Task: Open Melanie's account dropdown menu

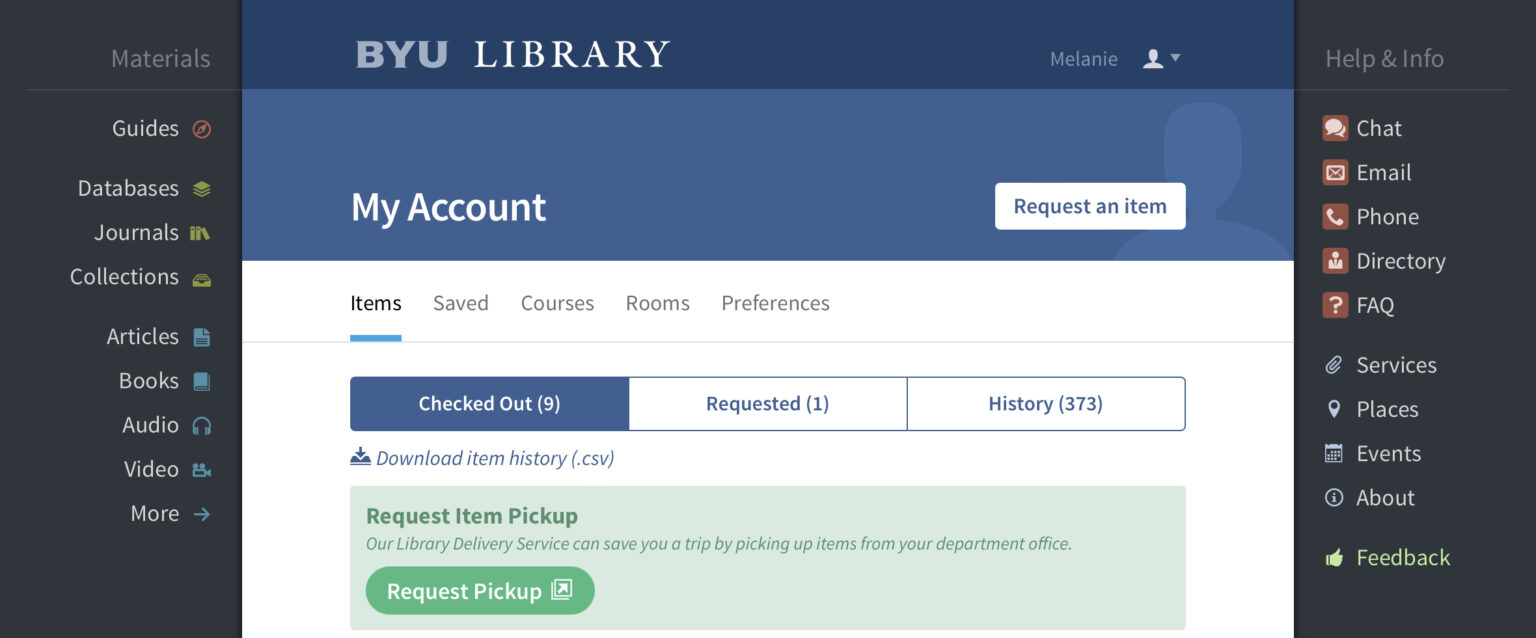Action: point(1160,58)
